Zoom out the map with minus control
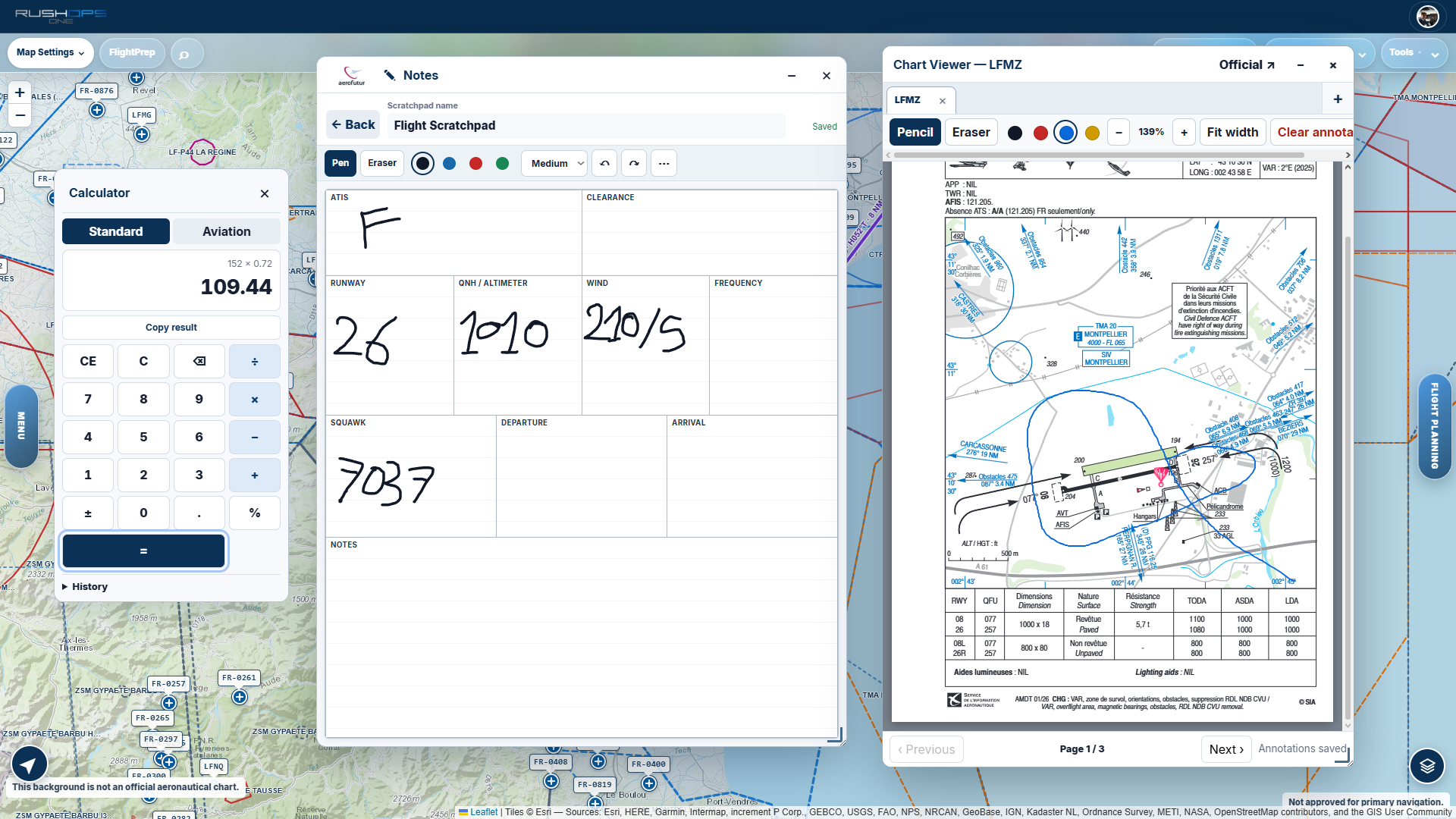 [x=20, y=116]
